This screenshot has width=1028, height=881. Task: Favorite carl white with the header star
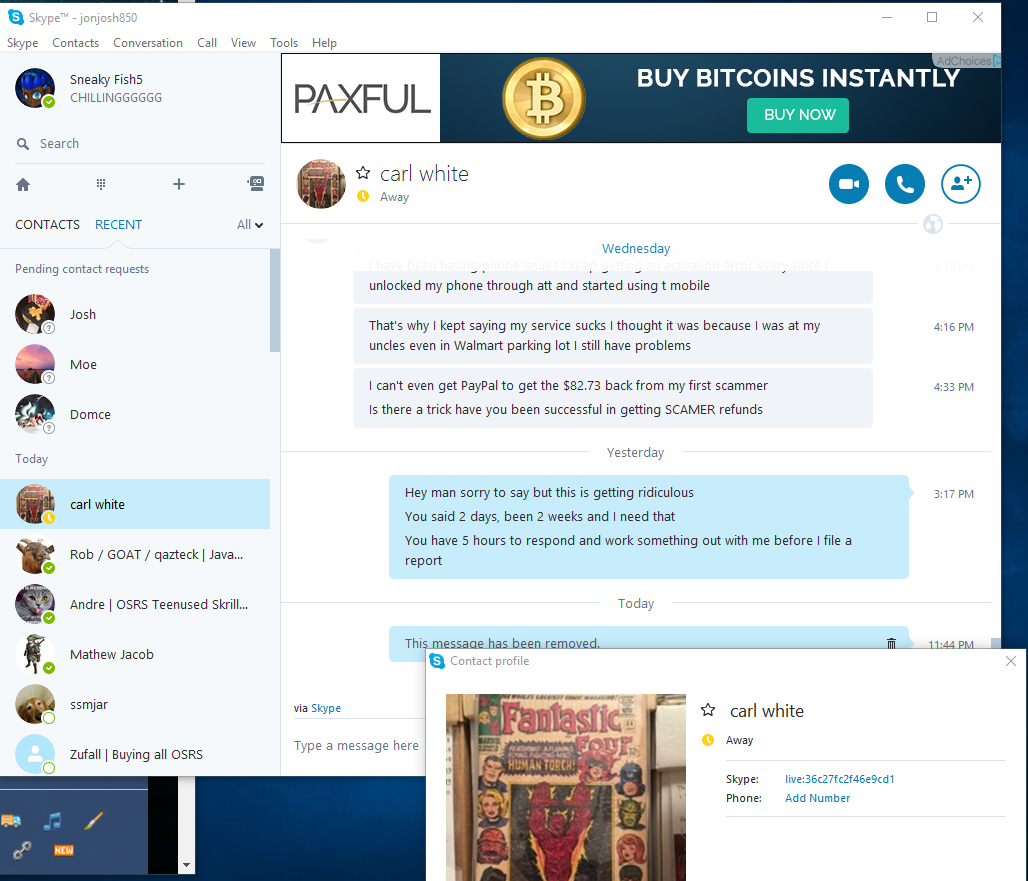(x=363, y=173)
